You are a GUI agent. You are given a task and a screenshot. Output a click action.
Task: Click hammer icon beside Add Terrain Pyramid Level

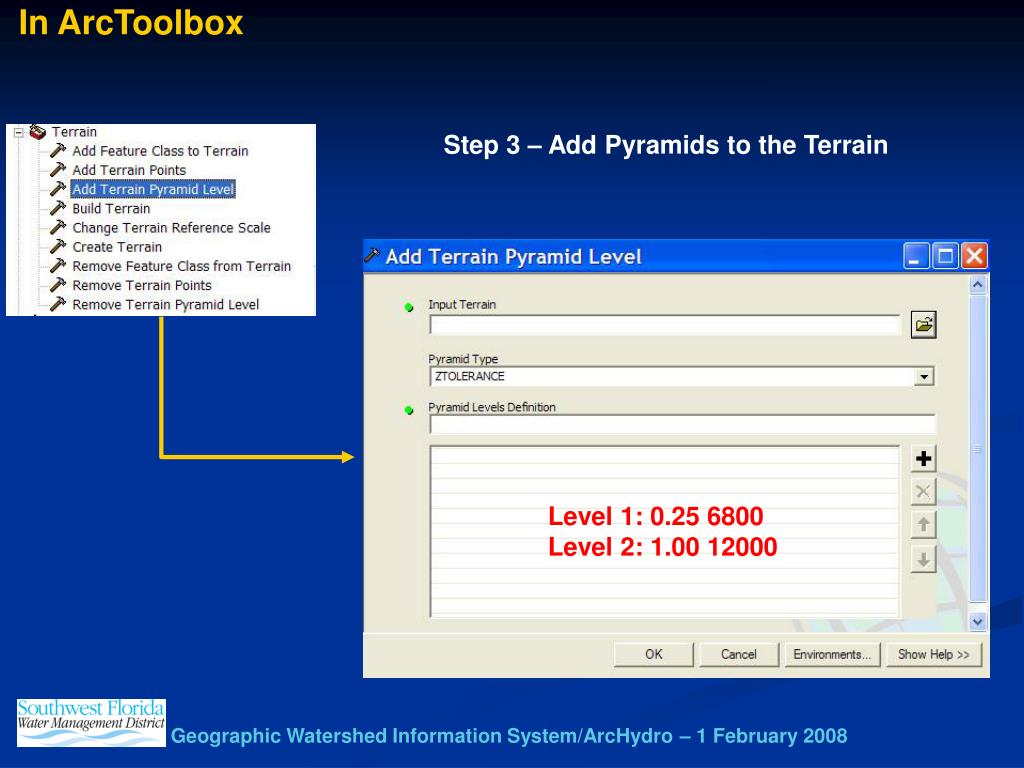pyautogui.click(x=58, y=189)
